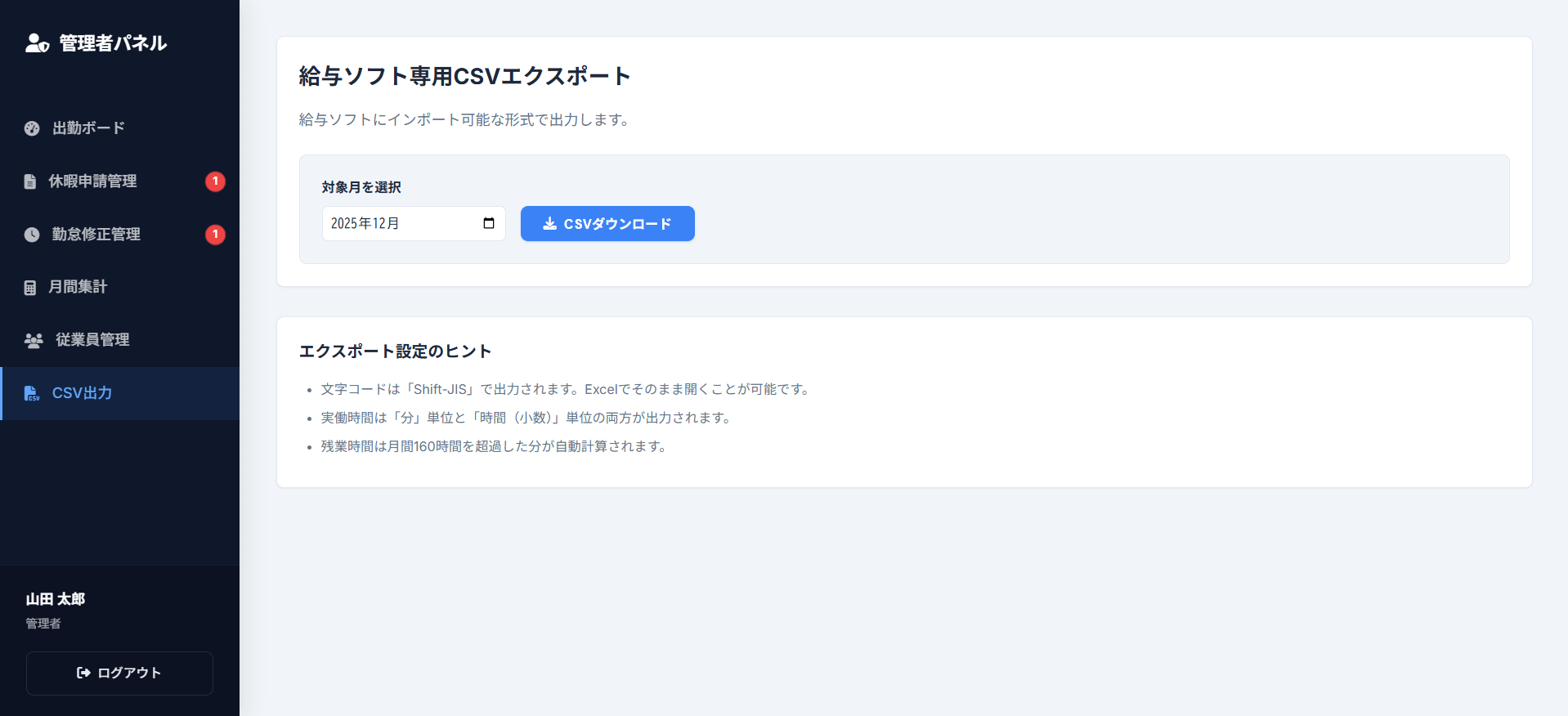The height and width of the screenshot is (716, 1568).
Task: Open the 出勤ボード menu item
Action: click(x=88, y=128)
